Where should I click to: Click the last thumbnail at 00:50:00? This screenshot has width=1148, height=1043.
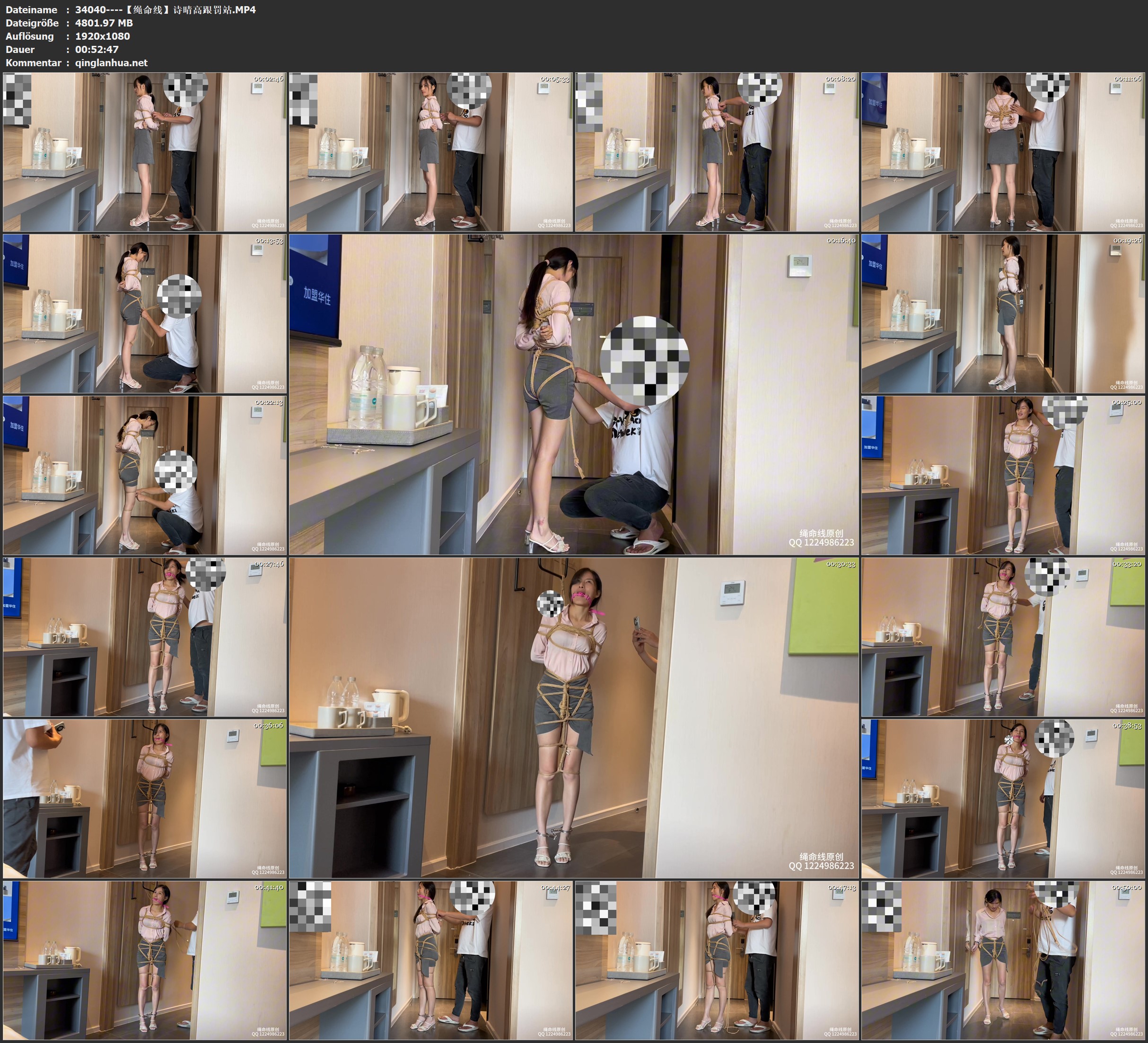point(1003,960)
